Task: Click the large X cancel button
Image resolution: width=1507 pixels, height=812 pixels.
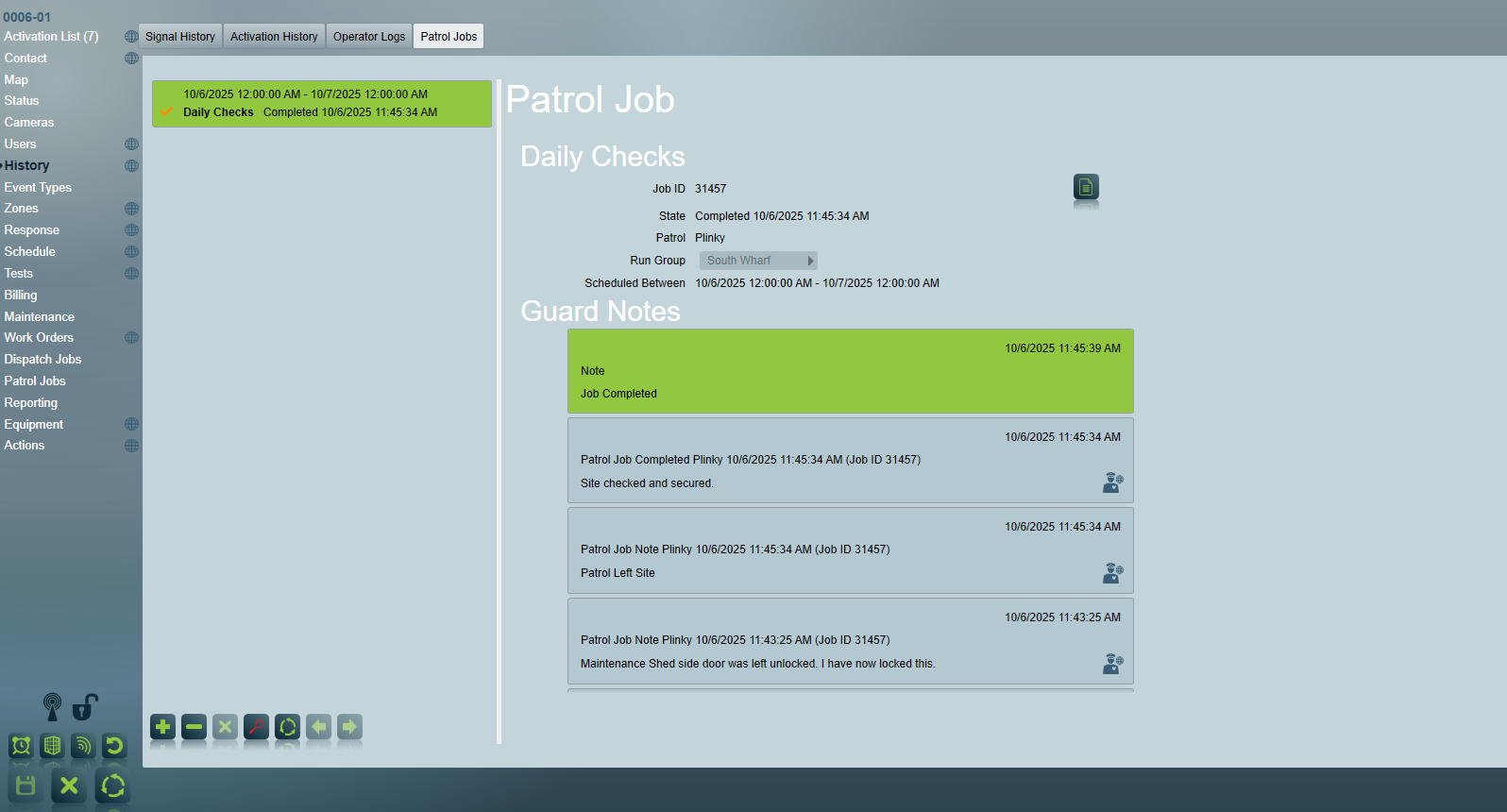Action: [x=69, y=786]
